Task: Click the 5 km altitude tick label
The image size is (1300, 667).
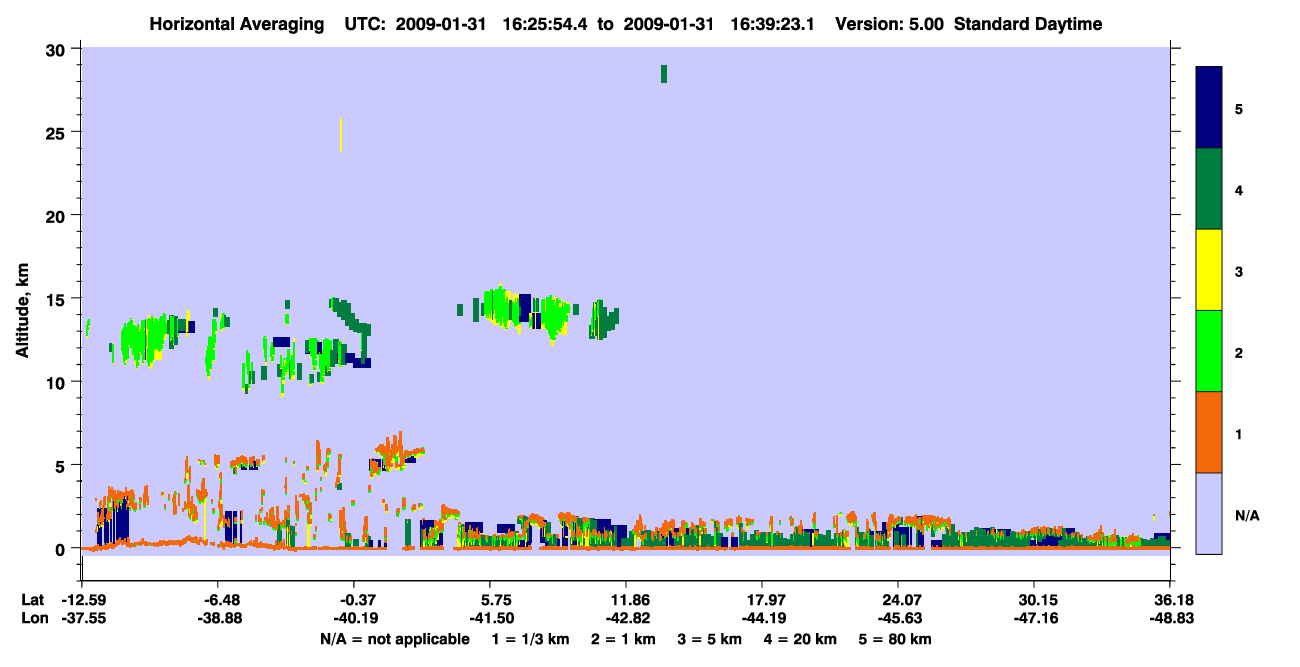Action: pyautogui.click(x=62, y=466)
